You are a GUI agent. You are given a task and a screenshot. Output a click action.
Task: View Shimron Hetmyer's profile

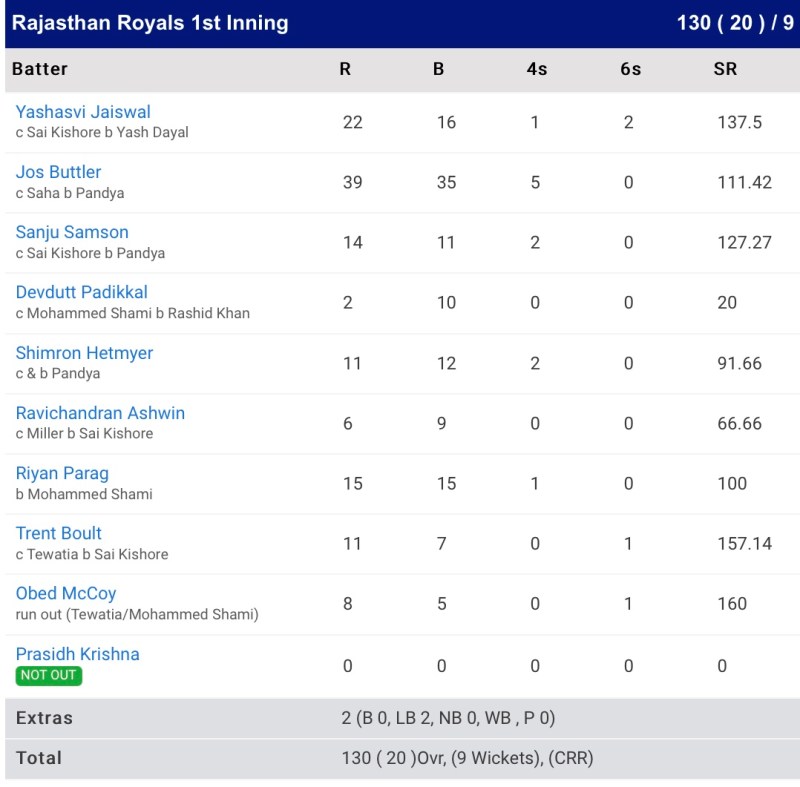click(84, 353)
